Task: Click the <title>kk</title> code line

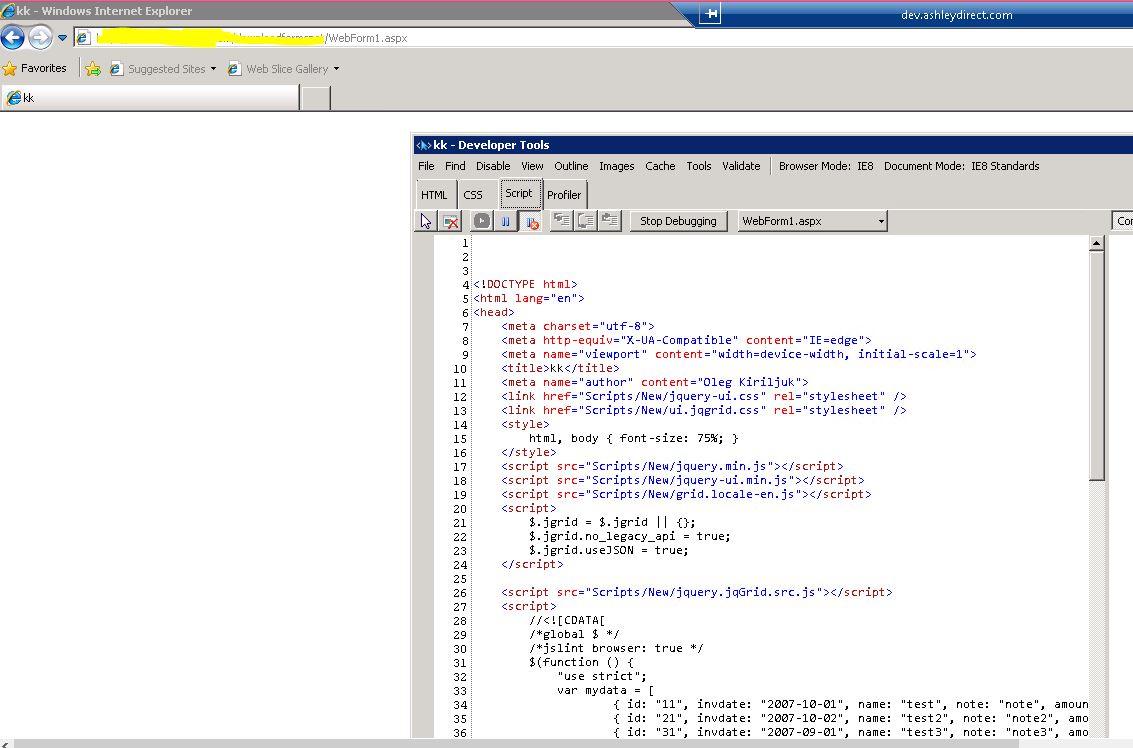Action: [x=560, y=368]
